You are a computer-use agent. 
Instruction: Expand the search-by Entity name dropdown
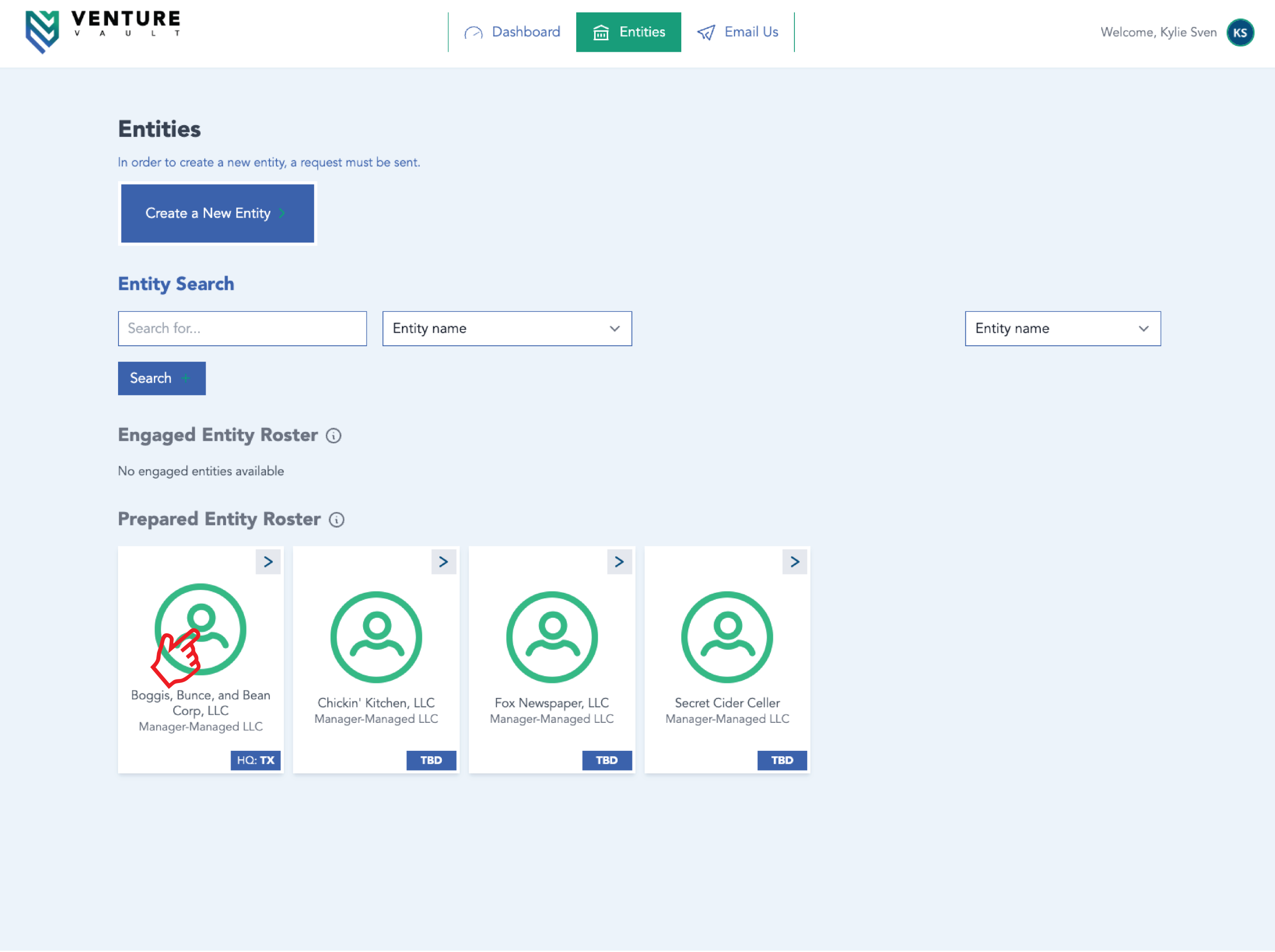pyautogui.click(x=507, y=328)
